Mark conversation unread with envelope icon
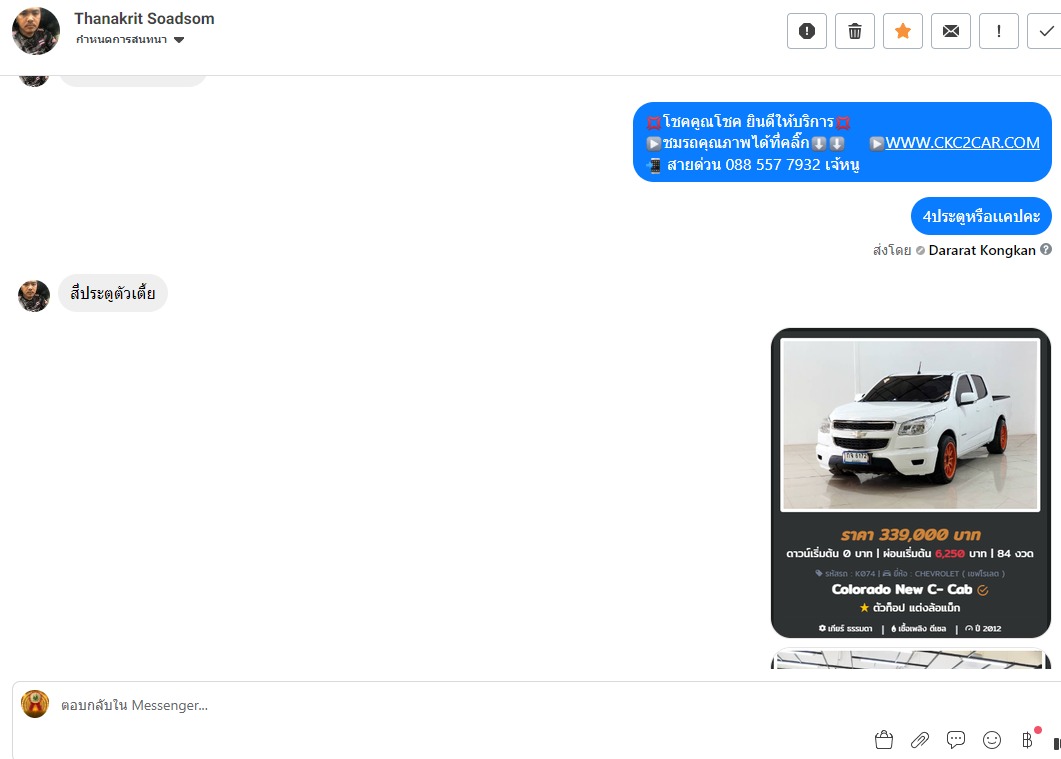Screen dimensions: 1061x759 pyautogui.click(x=951, y=31)
